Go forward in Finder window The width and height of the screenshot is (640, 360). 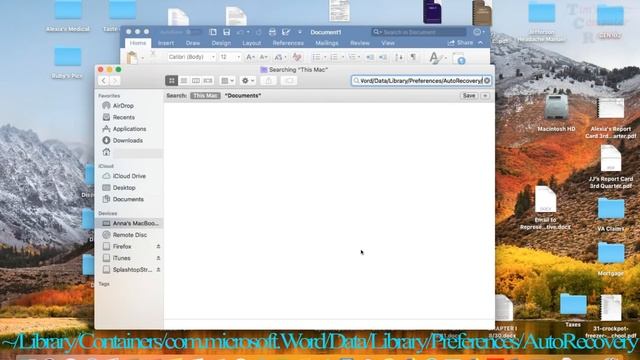pyautogui.click(x=115, y=81)
